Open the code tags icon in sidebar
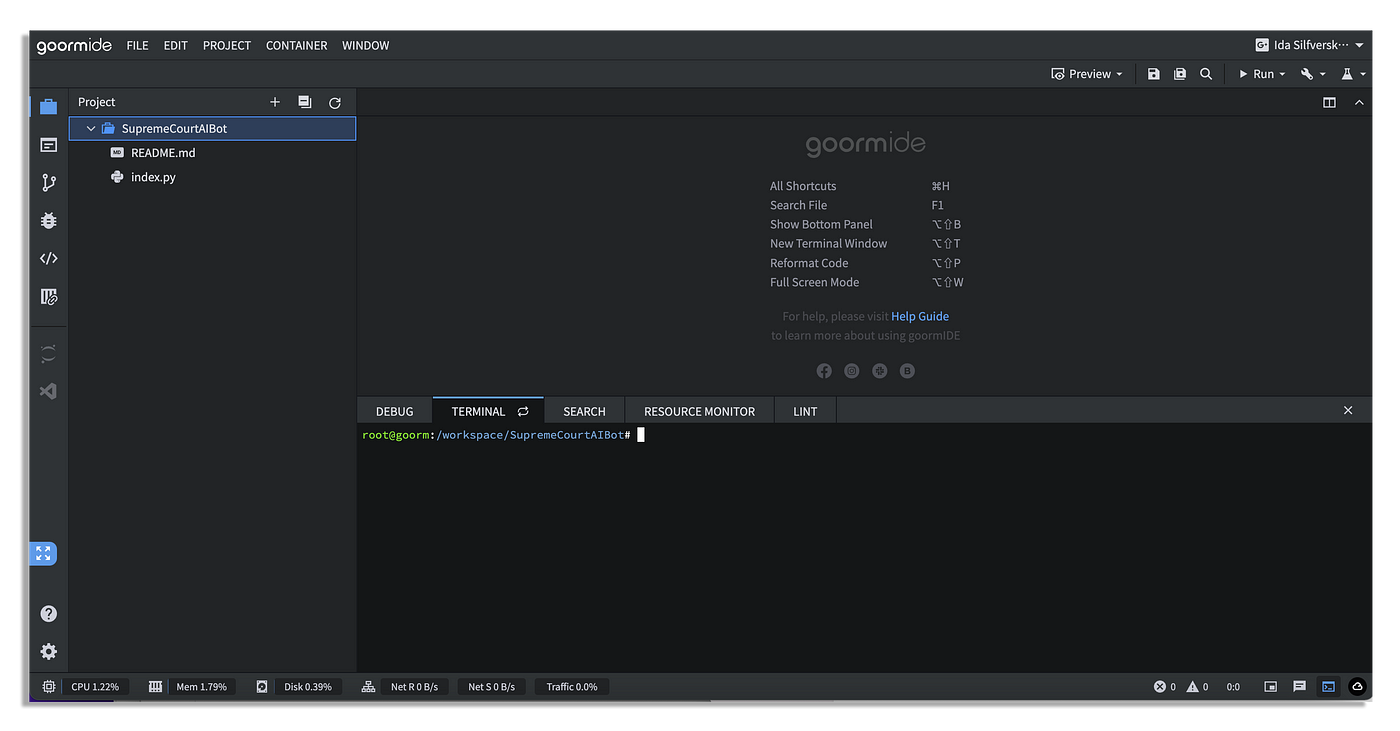 (x=48, y=258)
